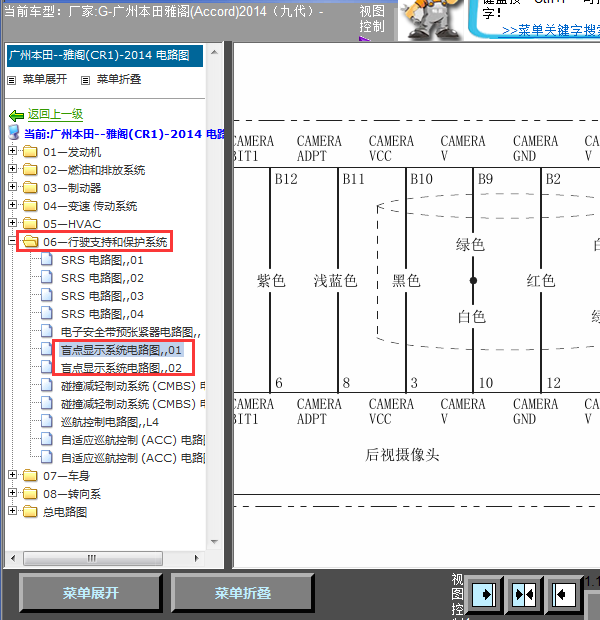Expand the 04—变速 传动系统 node
600x620 pixels.
click(x=12, y=204)
